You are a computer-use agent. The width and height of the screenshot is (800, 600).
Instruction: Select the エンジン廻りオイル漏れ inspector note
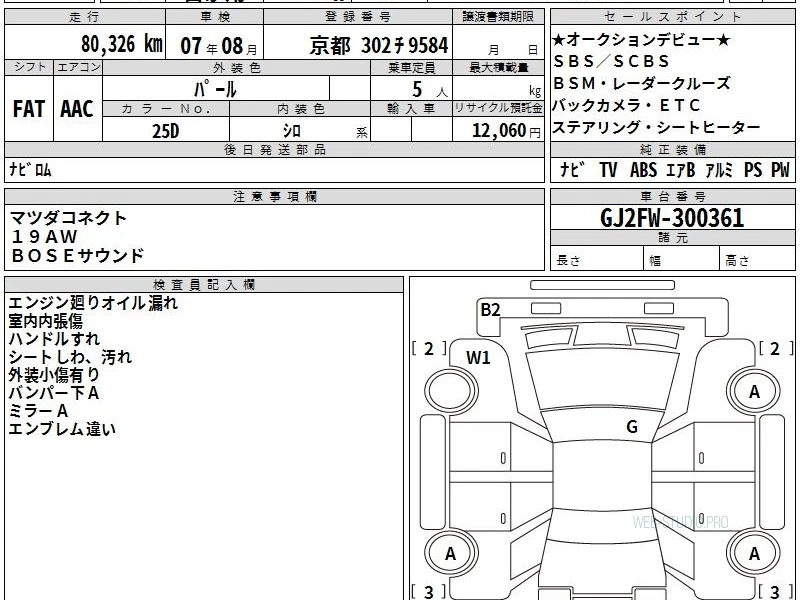pos(93,303)
